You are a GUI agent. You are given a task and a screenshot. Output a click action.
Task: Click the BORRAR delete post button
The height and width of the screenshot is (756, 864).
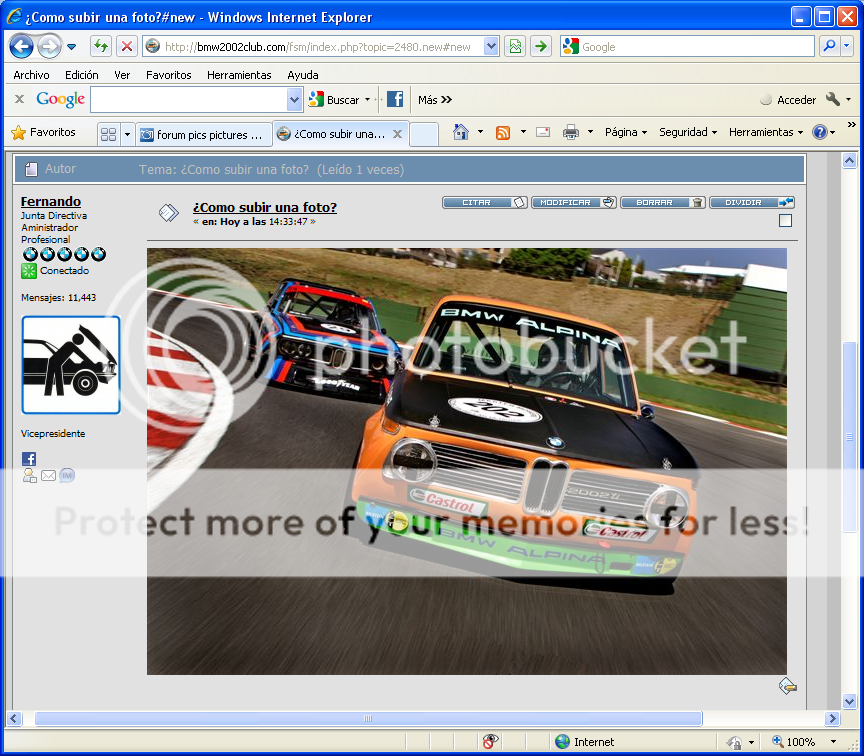click(x=662, y=202)
